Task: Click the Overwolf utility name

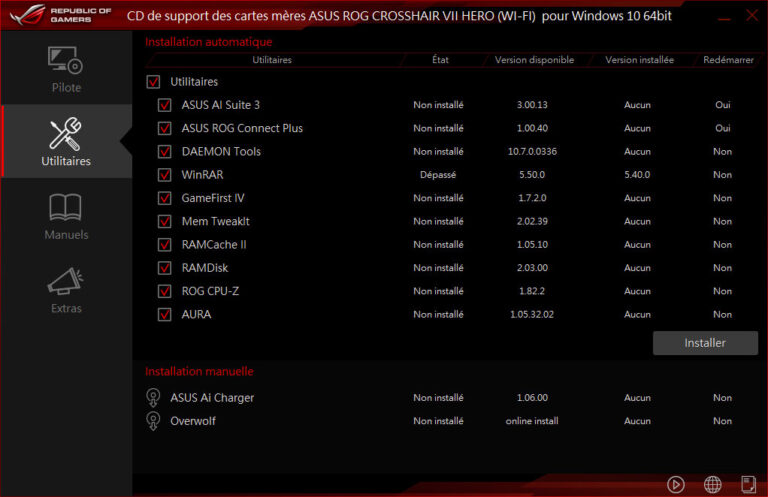Action: click(192, 421)
